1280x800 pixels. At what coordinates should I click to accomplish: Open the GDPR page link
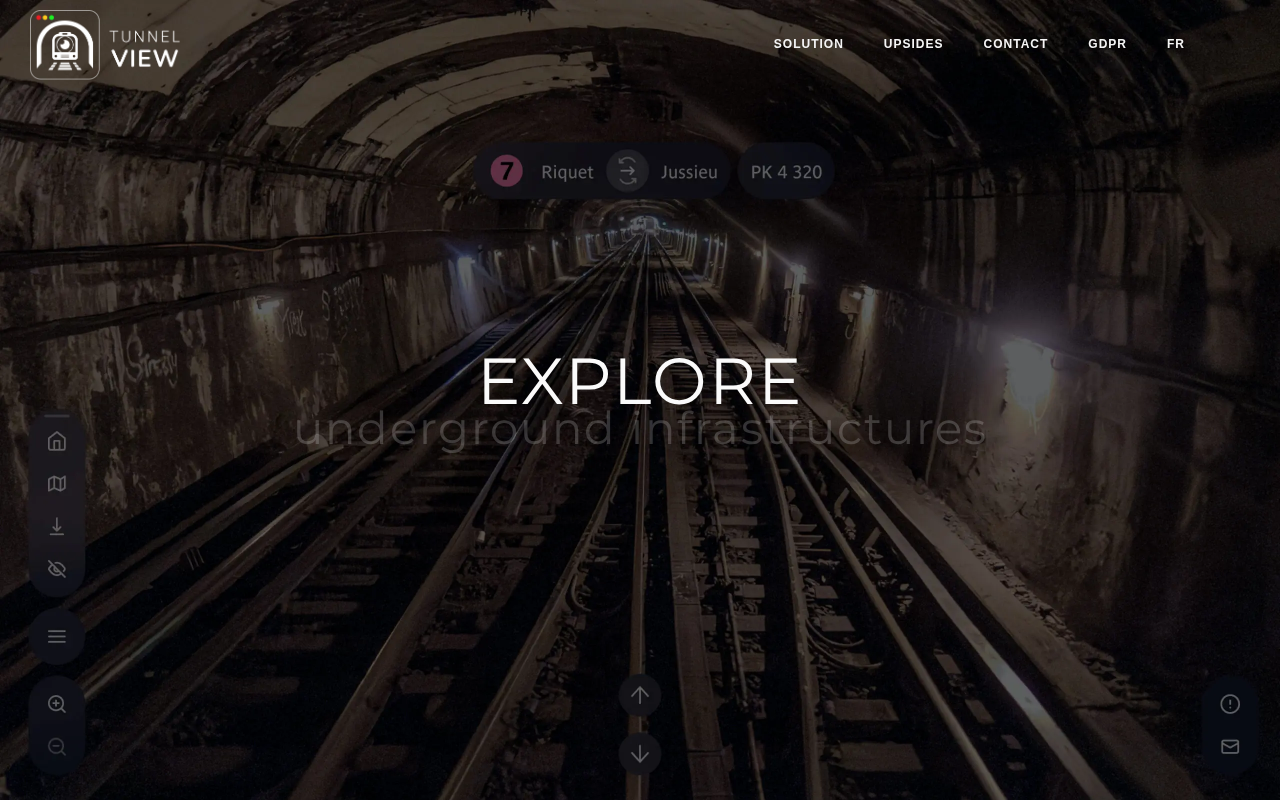pyautogui.click(x=1107, y=44)
